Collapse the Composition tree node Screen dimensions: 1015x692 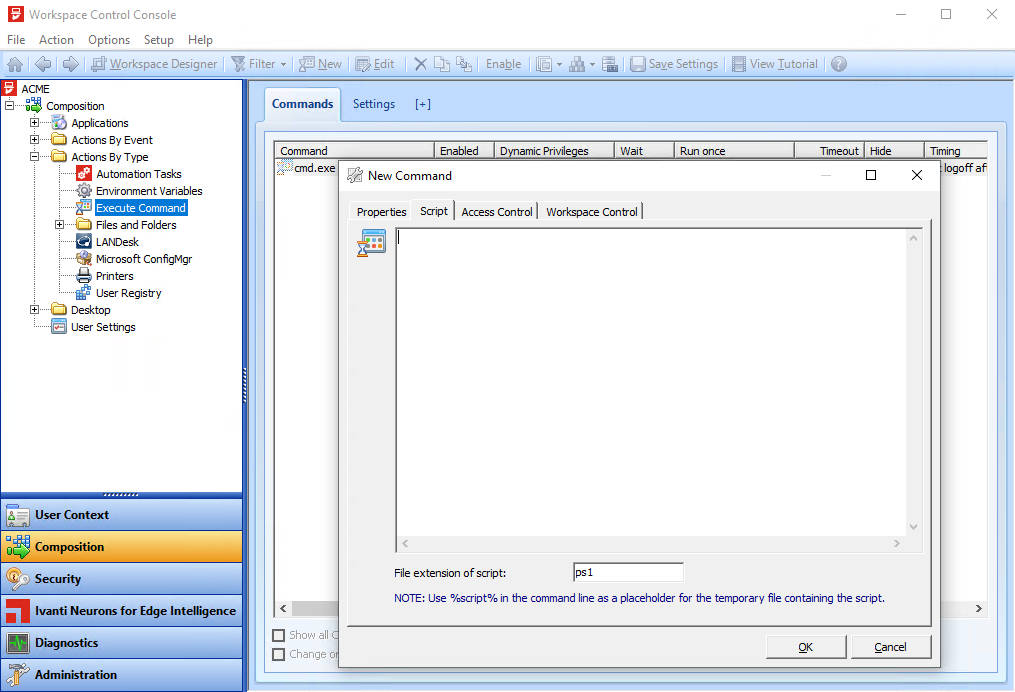point(9,106)
